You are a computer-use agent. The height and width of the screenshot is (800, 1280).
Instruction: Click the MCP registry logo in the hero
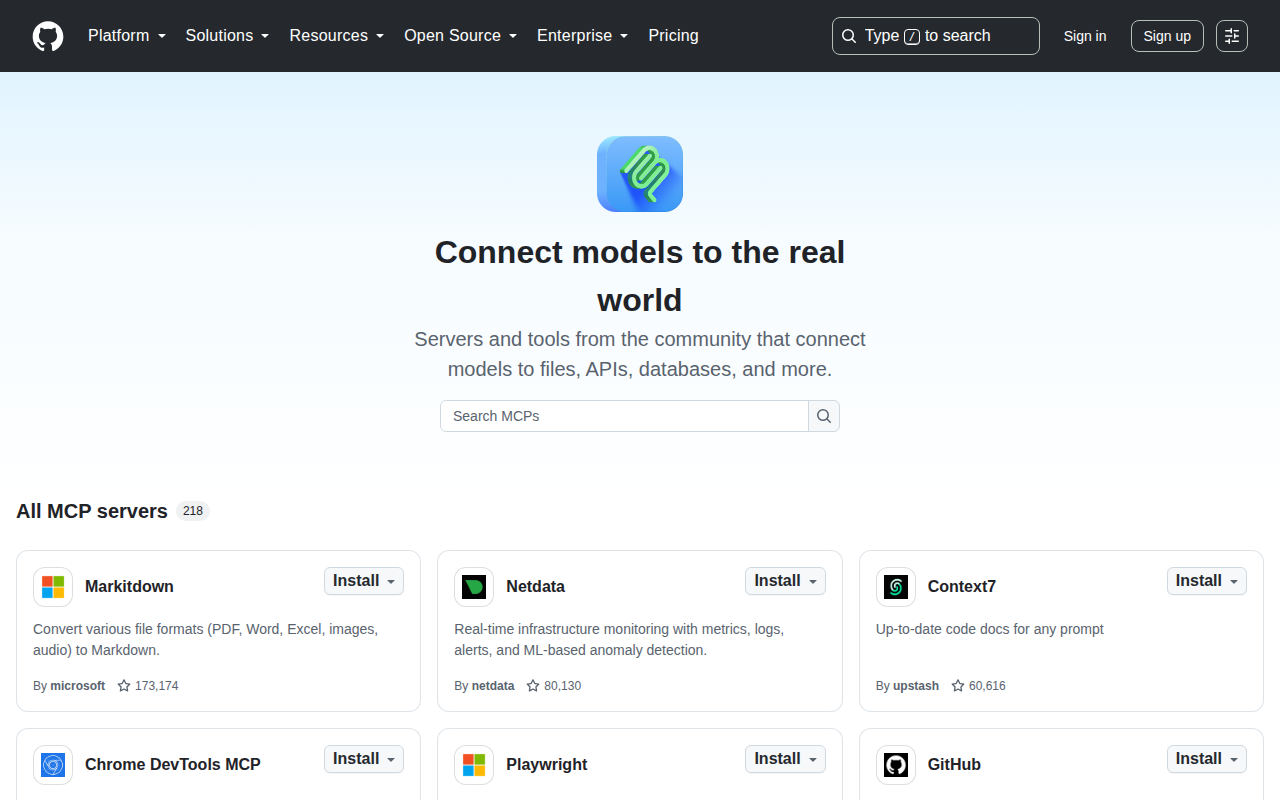[640, 174]
